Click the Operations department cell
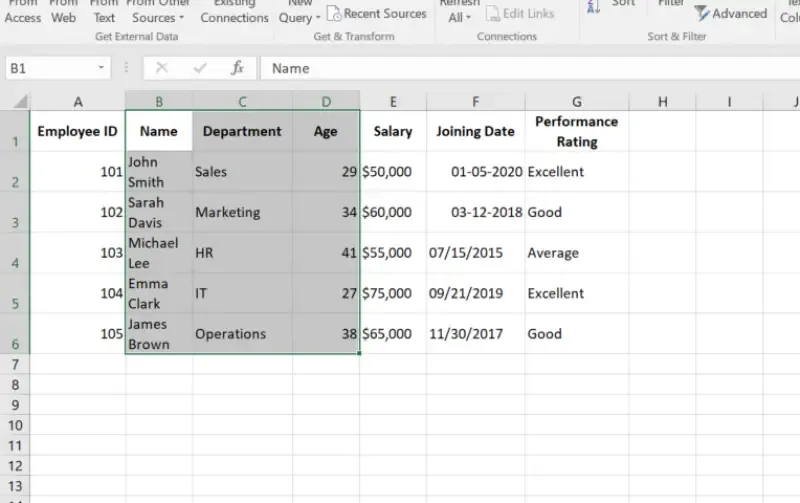Viewport: 800px width, 503px height. [242, 334]
